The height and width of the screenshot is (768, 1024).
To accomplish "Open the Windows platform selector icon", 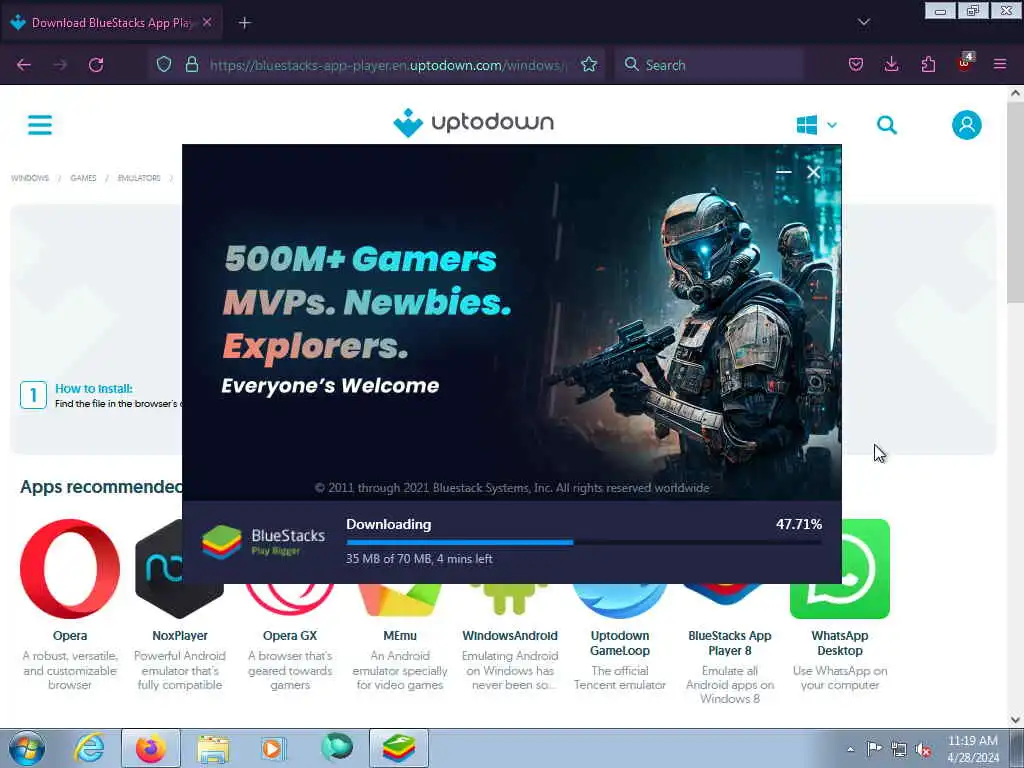I will click(807, 125).
